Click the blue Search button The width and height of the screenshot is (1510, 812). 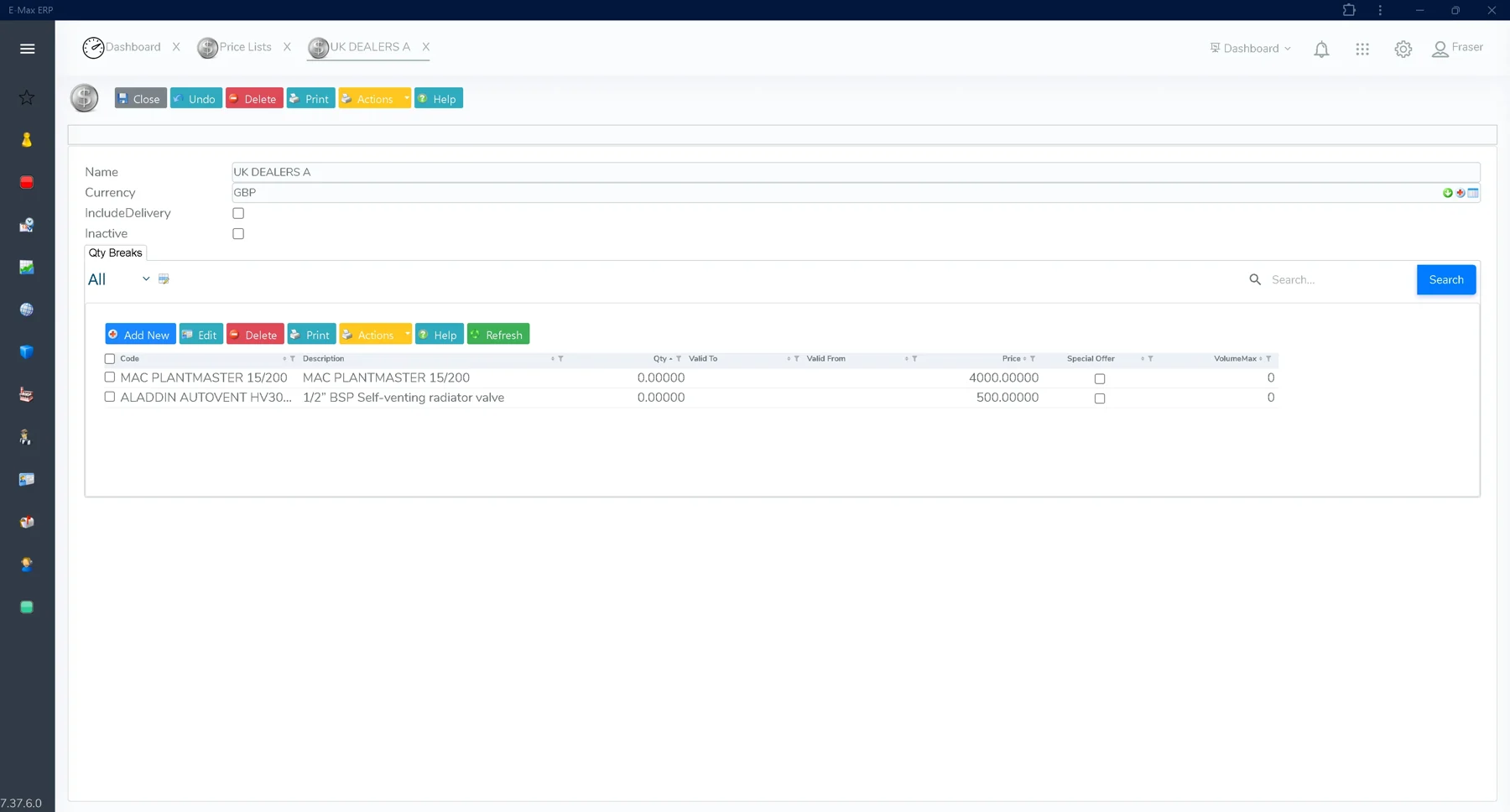(1446, 279)
